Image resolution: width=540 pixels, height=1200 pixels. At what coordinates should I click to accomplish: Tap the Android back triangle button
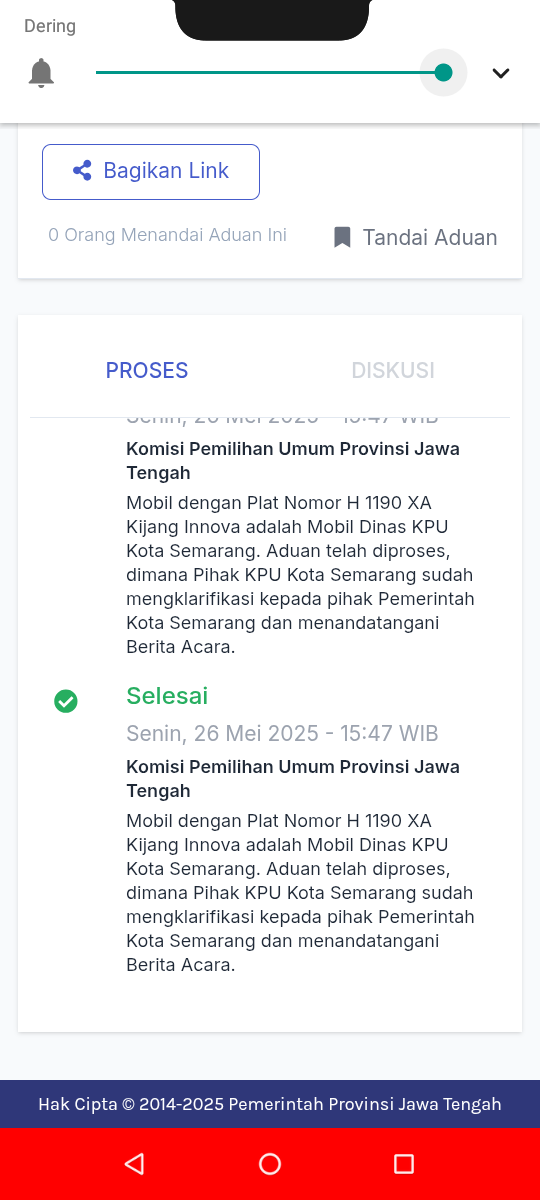point(134,1163)
